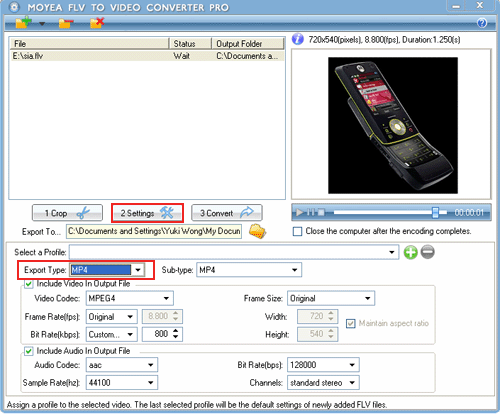The image size is (500, 414).
Task: Click the preview seek slider handle
Action: click(x=435, y=212)
